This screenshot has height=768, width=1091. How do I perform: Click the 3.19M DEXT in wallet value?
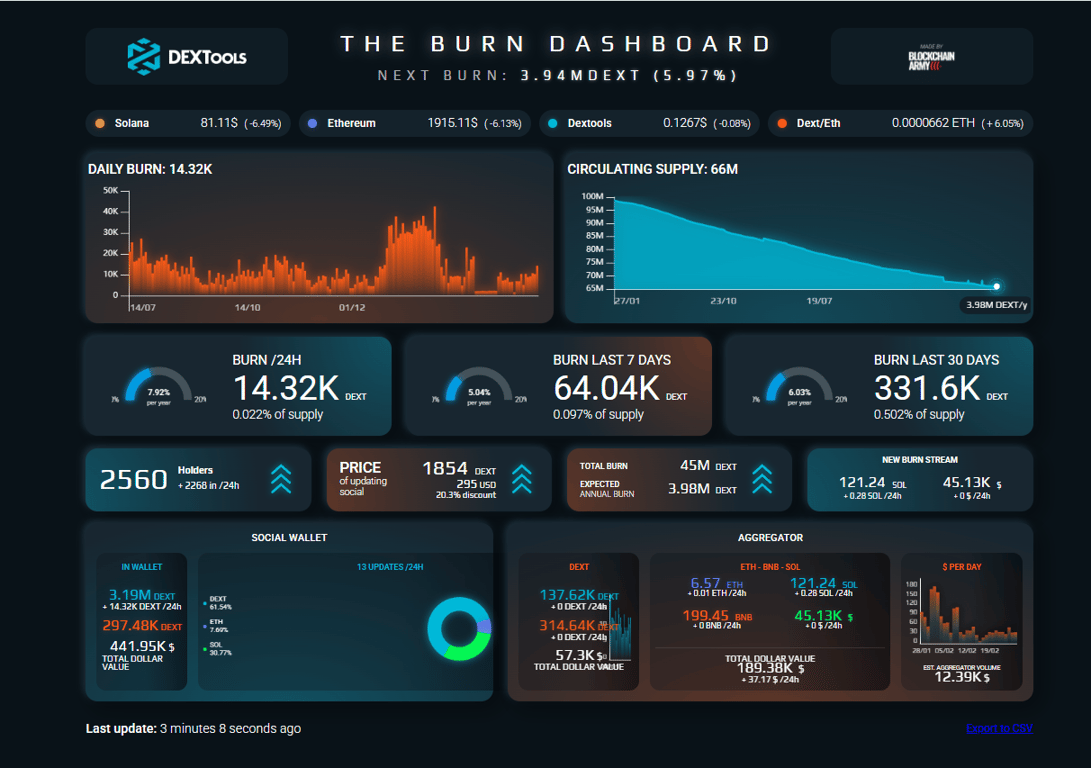pos(142,595)
